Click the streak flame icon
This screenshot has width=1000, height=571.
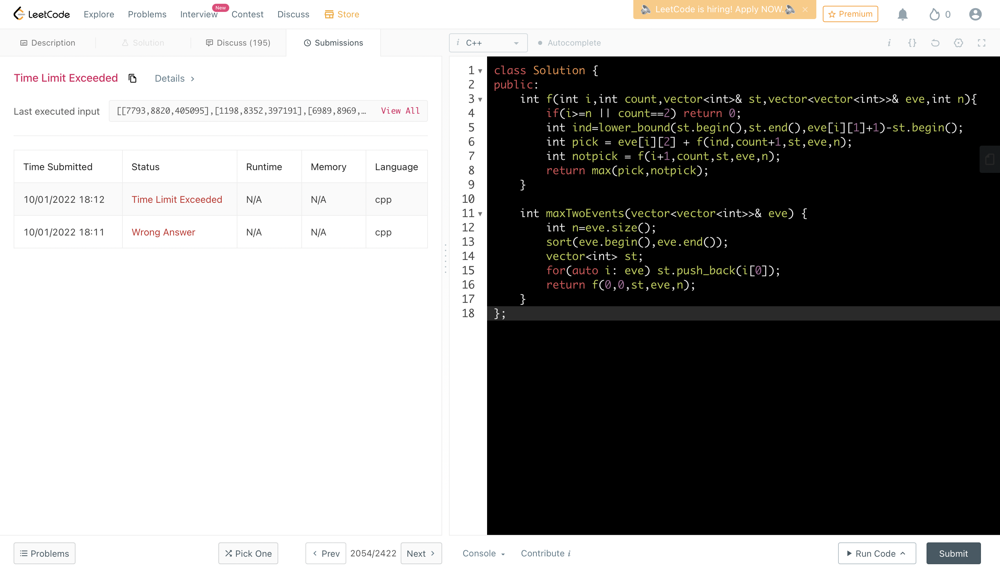point(935,14)
